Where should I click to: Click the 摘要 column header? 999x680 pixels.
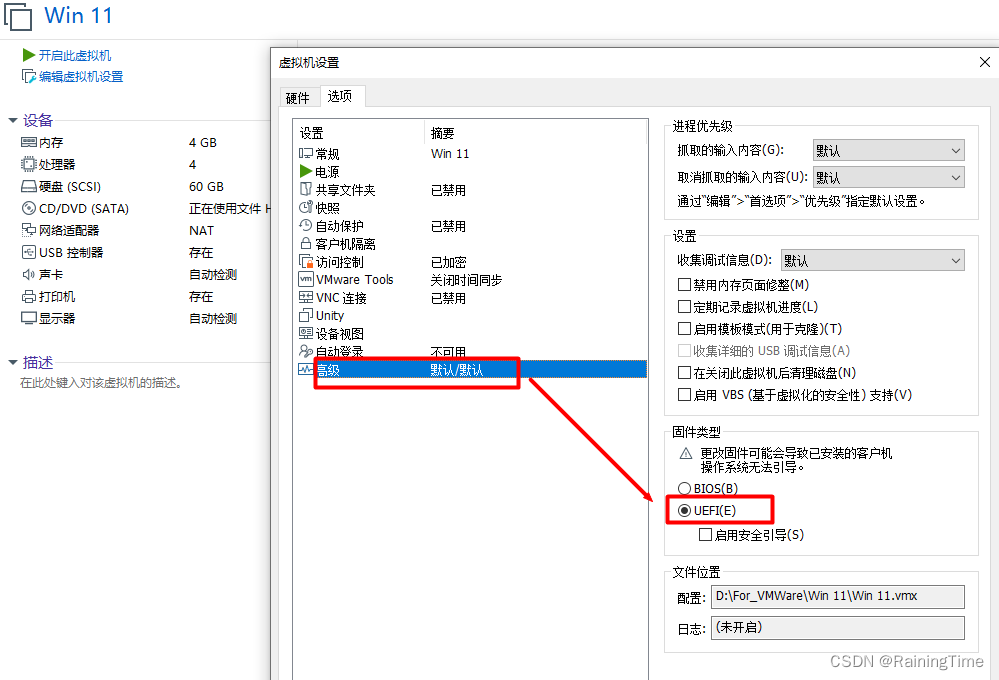(x=442, y=133)
